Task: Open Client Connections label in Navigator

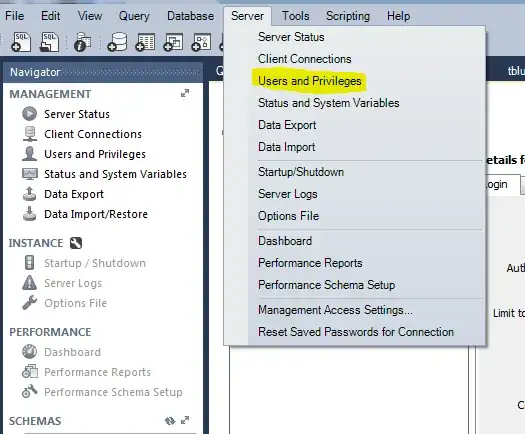Action: coord(93,134)
